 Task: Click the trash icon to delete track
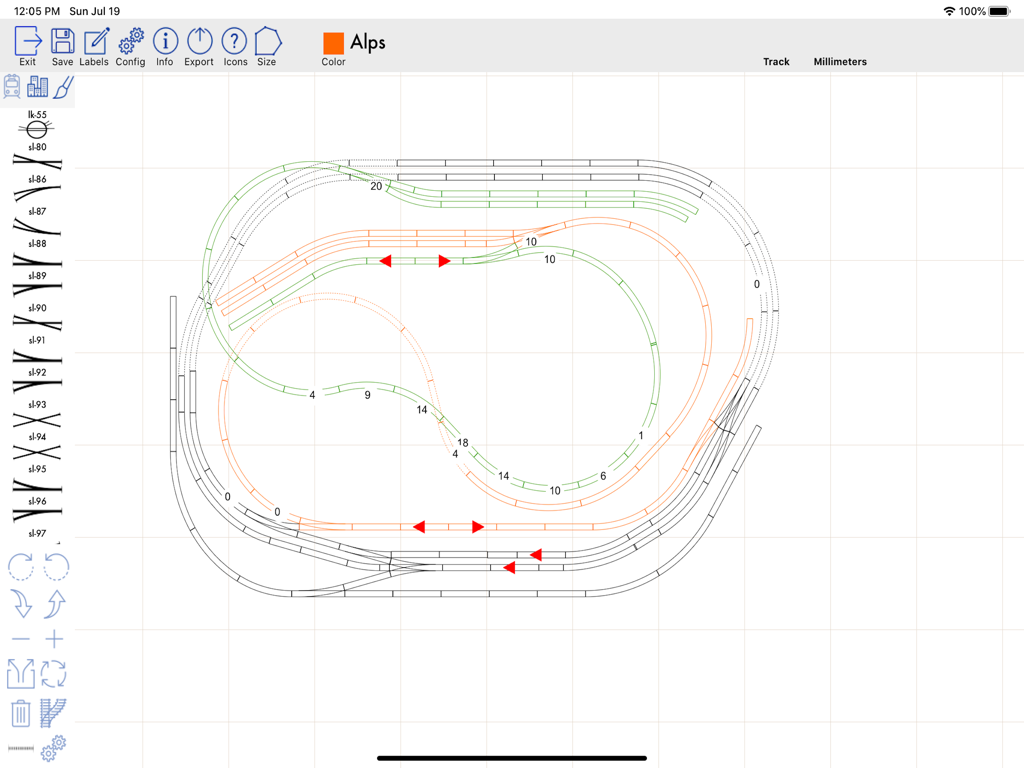click(20, 712)
